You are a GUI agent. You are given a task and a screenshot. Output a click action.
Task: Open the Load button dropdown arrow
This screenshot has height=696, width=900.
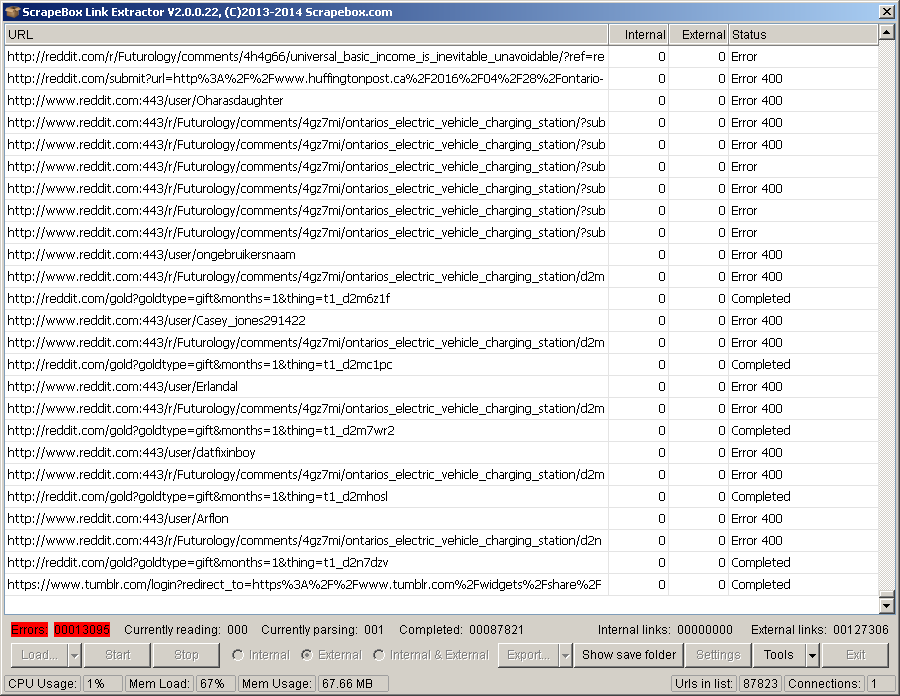75,655
